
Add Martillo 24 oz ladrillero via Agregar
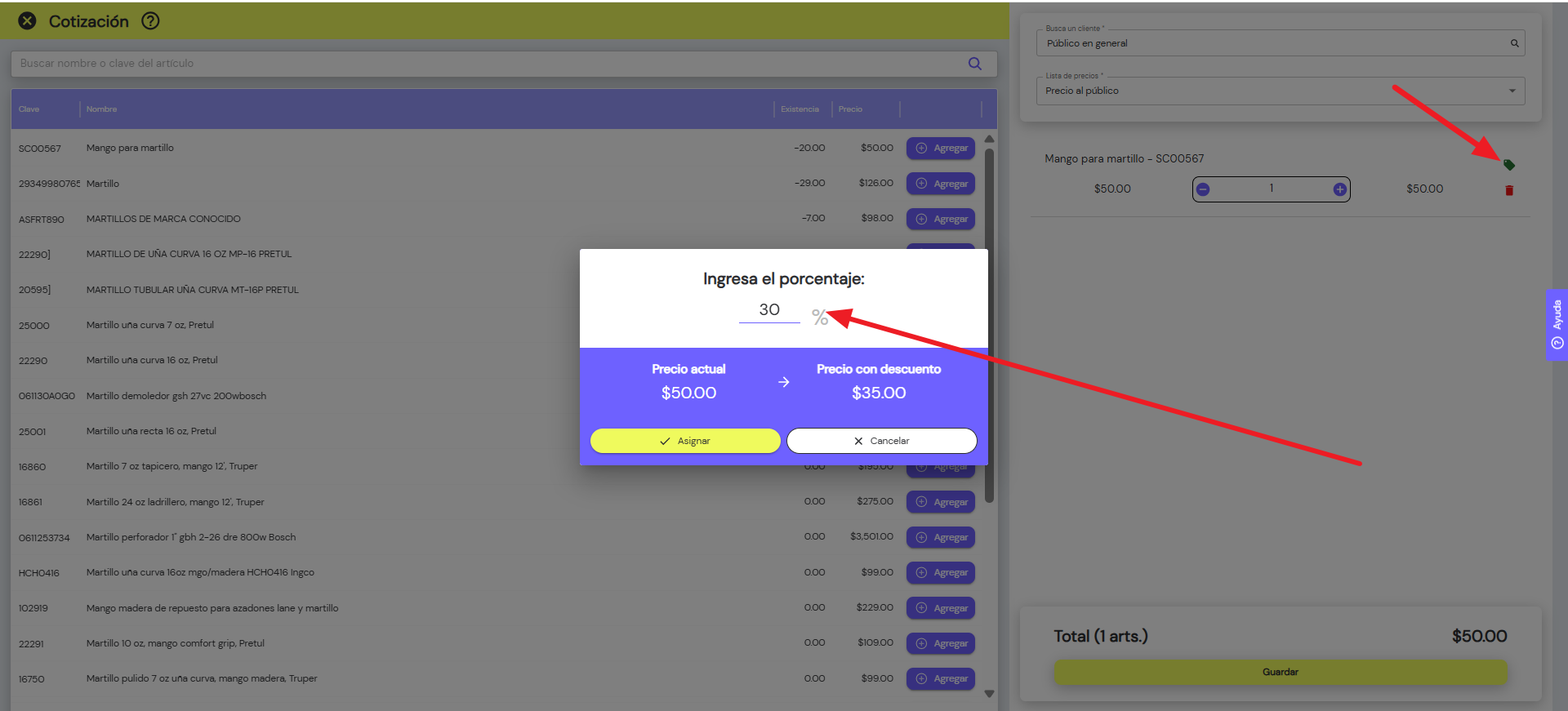point(941,502)
